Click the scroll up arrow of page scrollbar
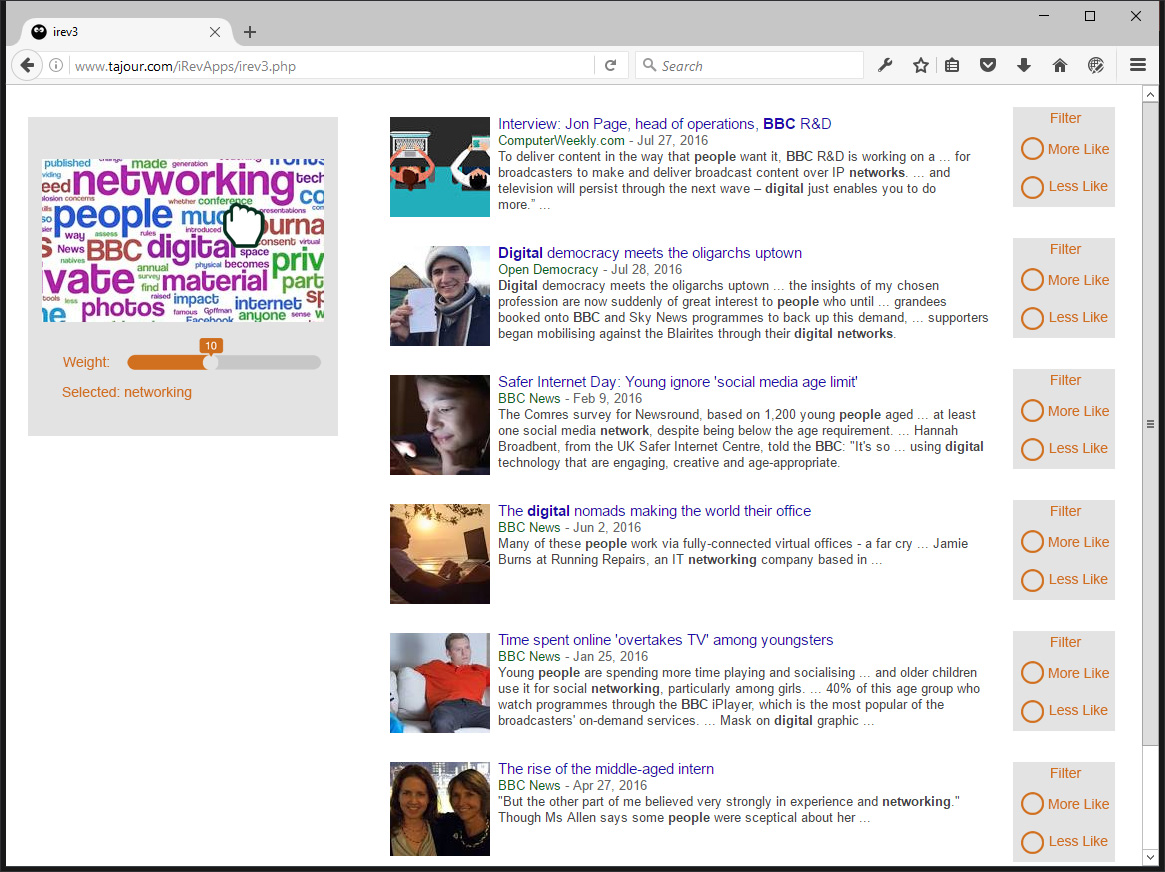 (1150, 94)
